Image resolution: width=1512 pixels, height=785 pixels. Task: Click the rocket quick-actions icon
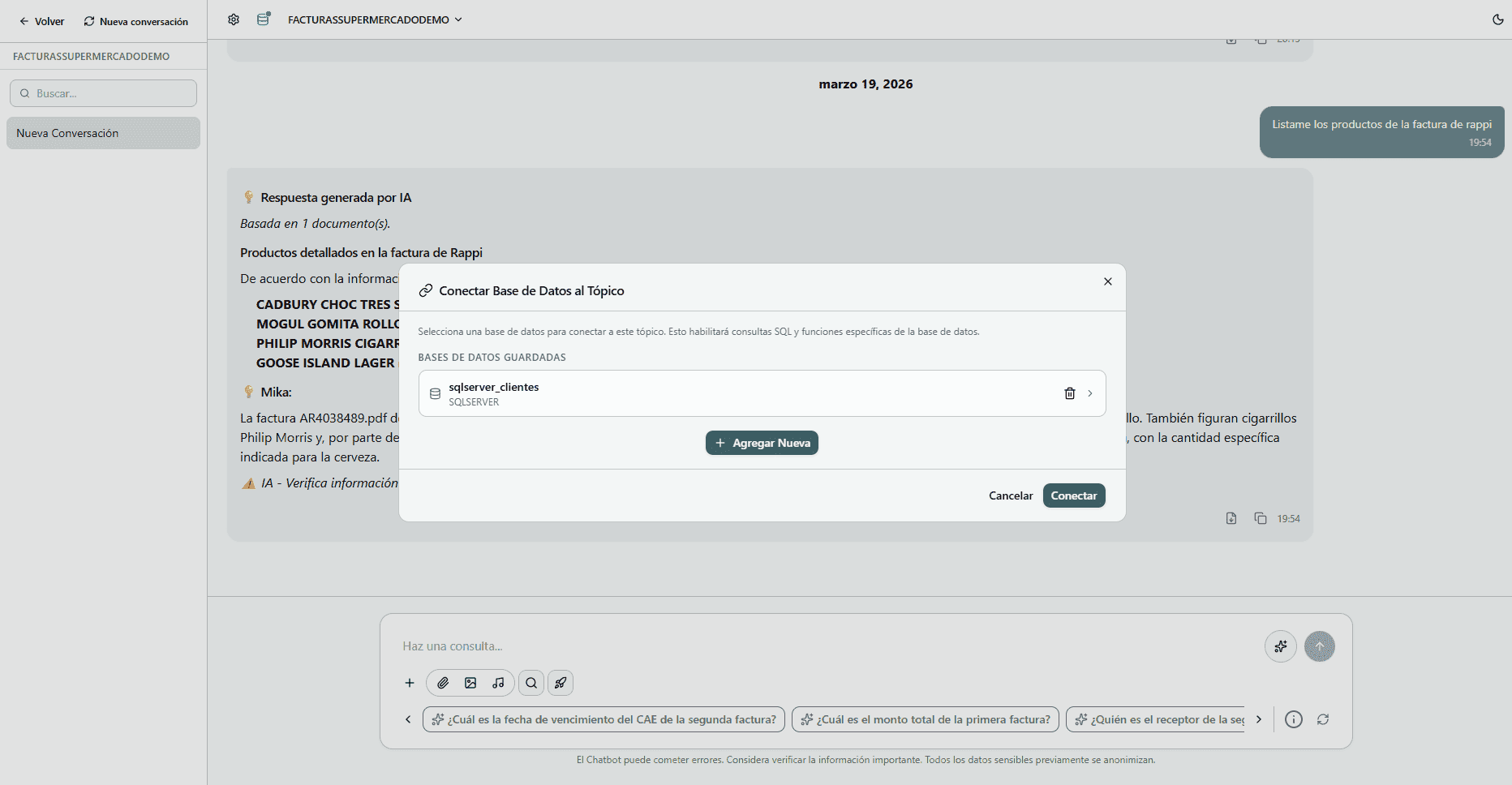[561, 683]
